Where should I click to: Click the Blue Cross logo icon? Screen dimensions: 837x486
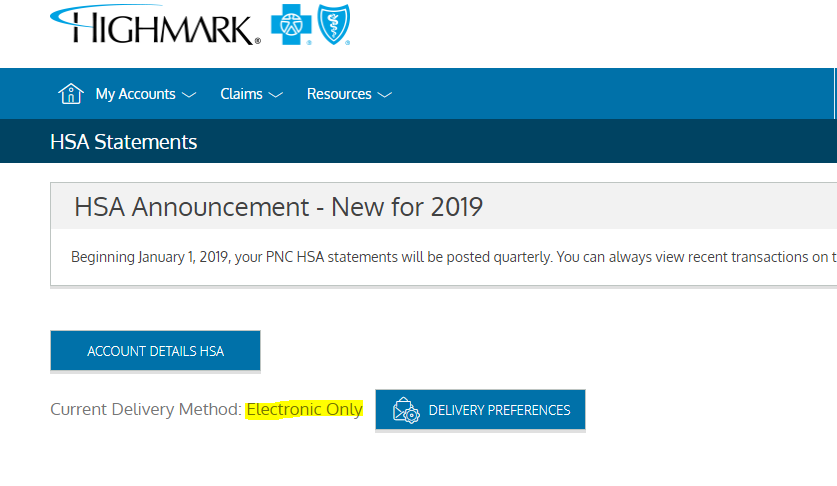(291, 25)
